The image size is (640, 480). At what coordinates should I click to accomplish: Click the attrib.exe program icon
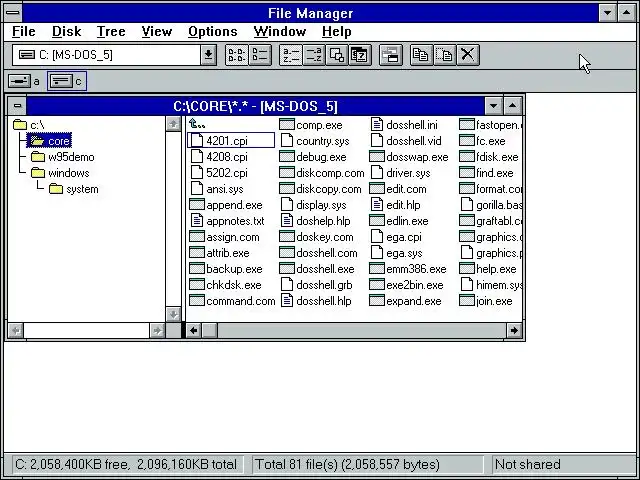coord(197,253)
